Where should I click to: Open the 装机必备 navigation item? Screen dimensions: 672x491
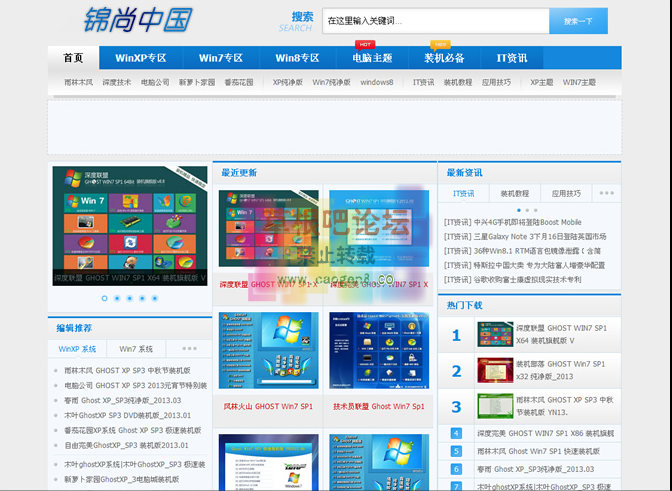coord(444,58)
